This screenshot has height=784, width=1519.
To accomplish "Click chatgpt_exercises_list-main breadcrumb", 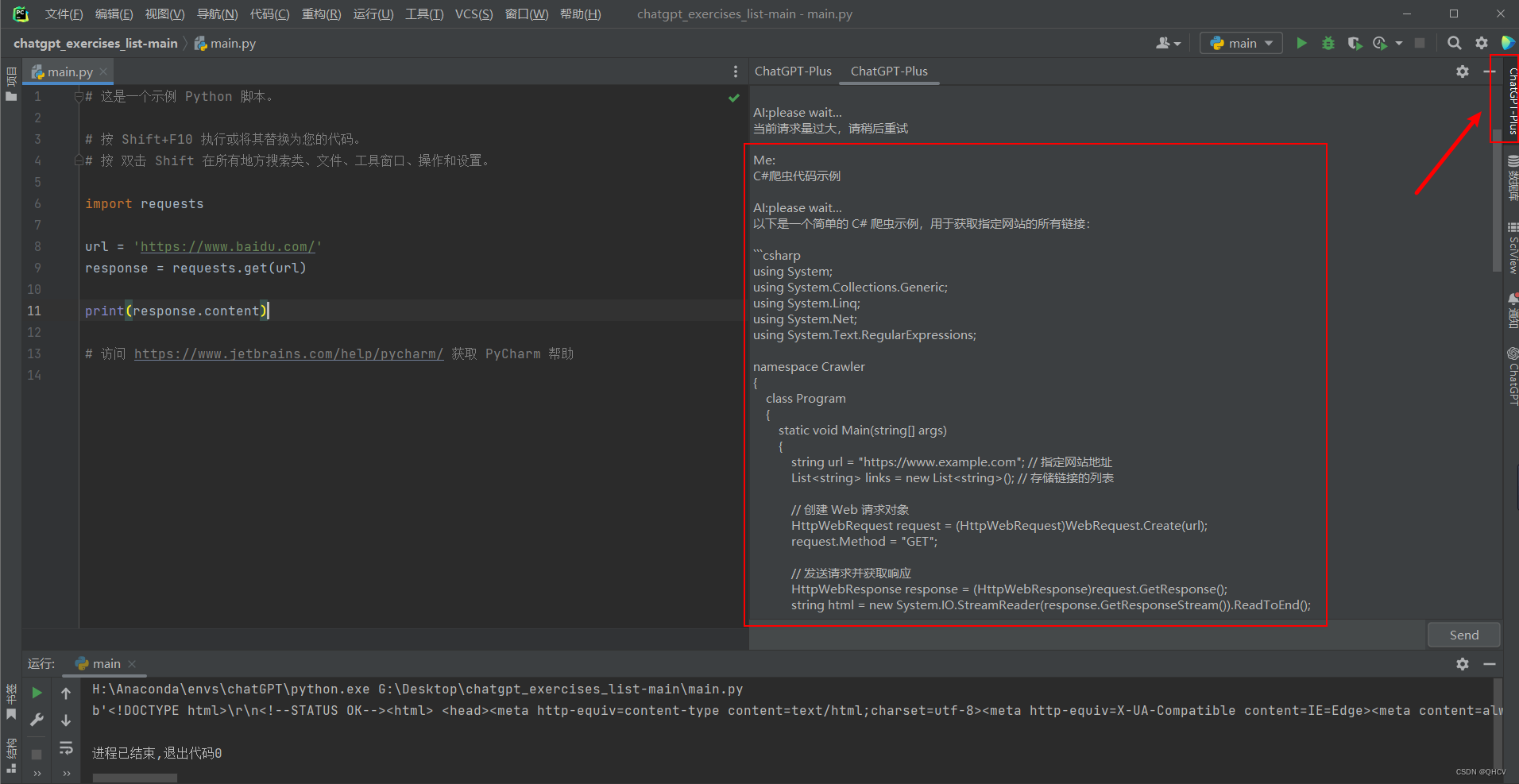I will pos(95,44).
